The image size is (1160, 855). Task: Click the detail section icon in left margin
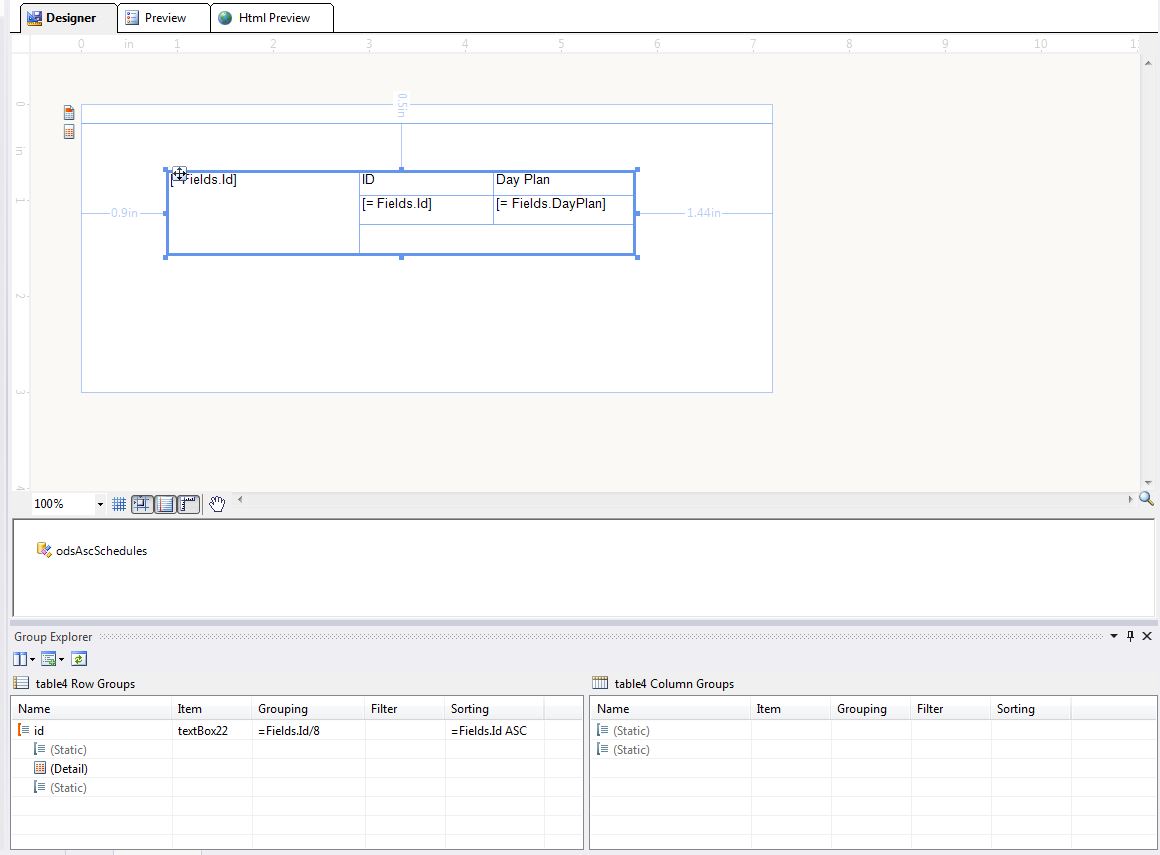click(x=69, y=132)
